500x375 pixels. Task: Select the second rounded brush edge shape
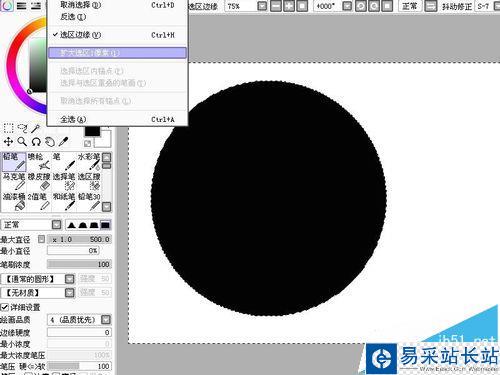tap(82, 225)
